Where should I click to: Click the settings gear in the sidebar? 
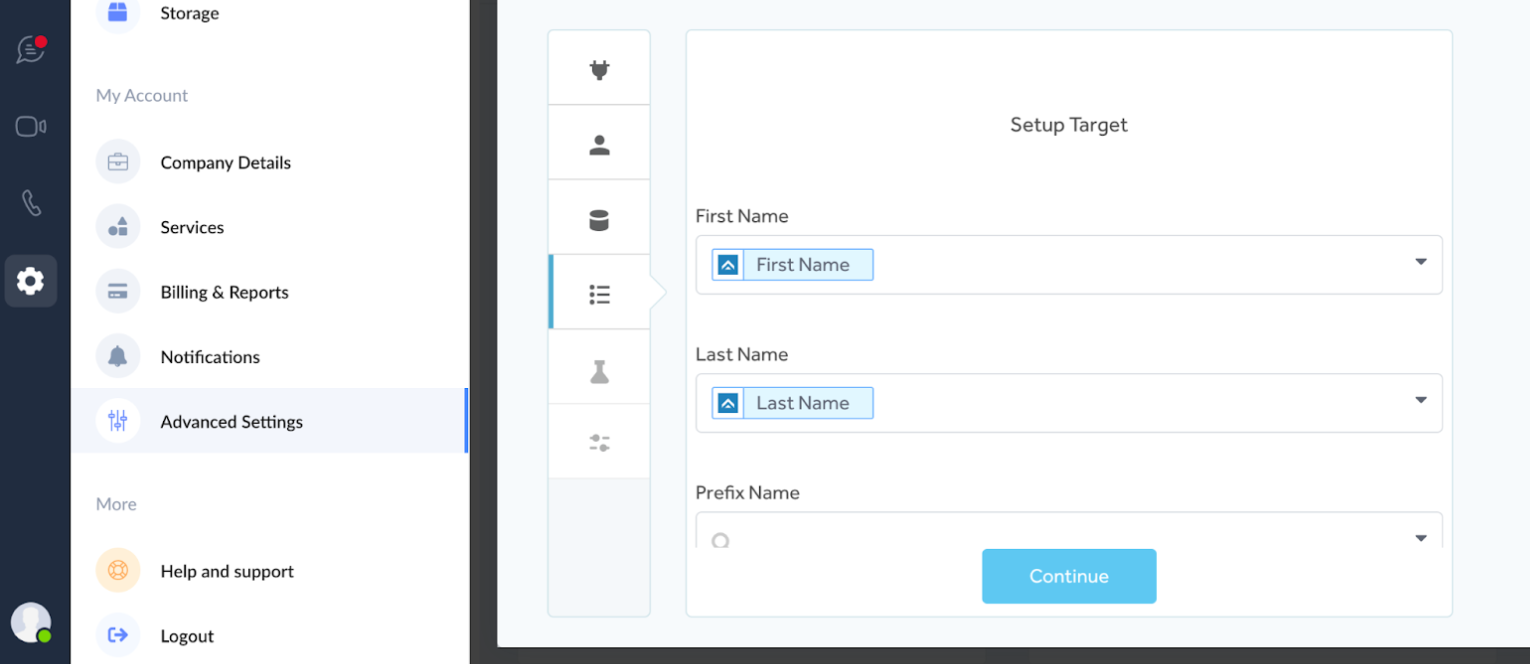click(x=30, y=281)
